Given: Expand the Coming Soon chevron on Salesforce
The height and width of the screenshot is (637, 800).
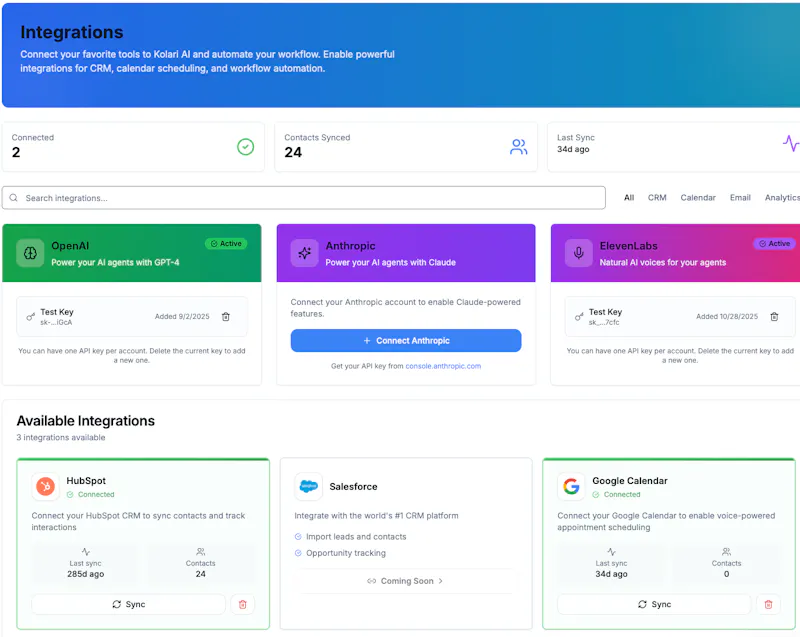Looking at the screenshot, I should click(441, 581).
